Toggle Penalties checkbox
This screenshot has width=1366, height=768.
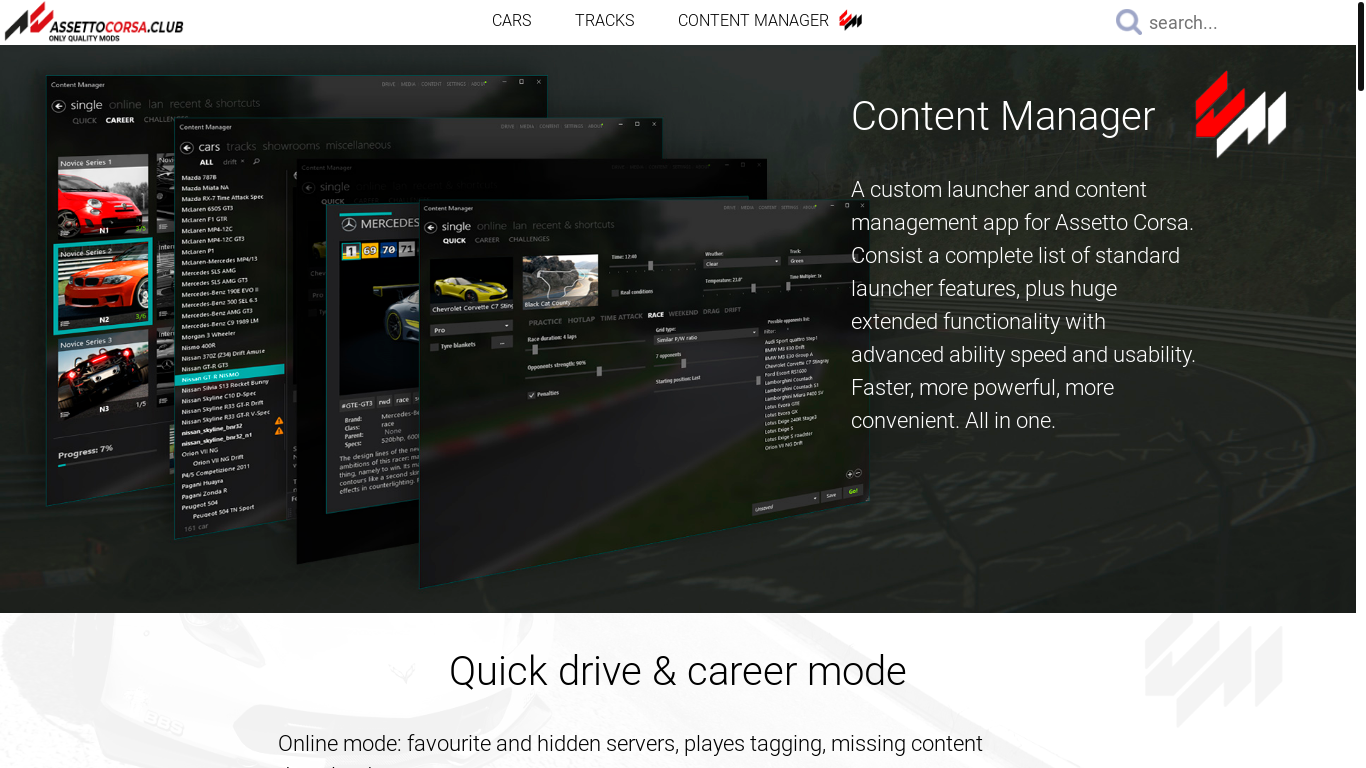point(532,395)
